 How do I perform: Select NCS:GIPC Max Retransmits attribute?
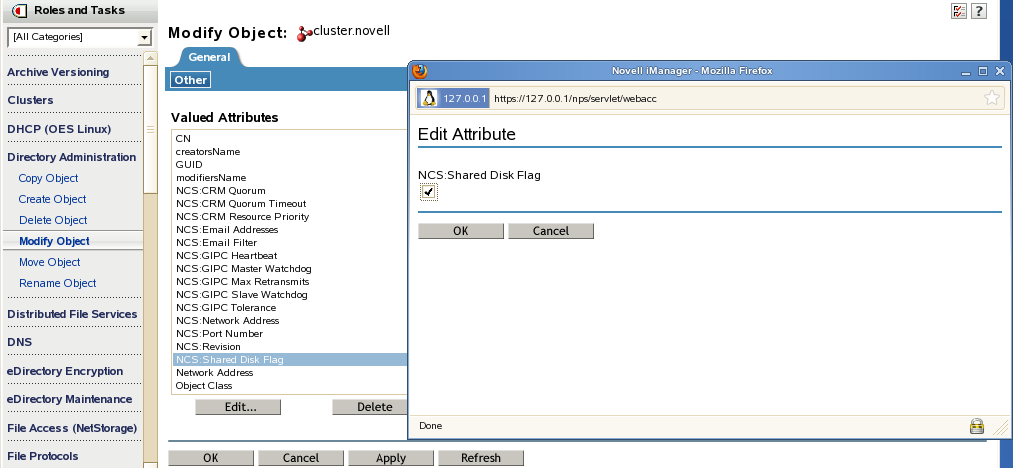coord(291,281)
